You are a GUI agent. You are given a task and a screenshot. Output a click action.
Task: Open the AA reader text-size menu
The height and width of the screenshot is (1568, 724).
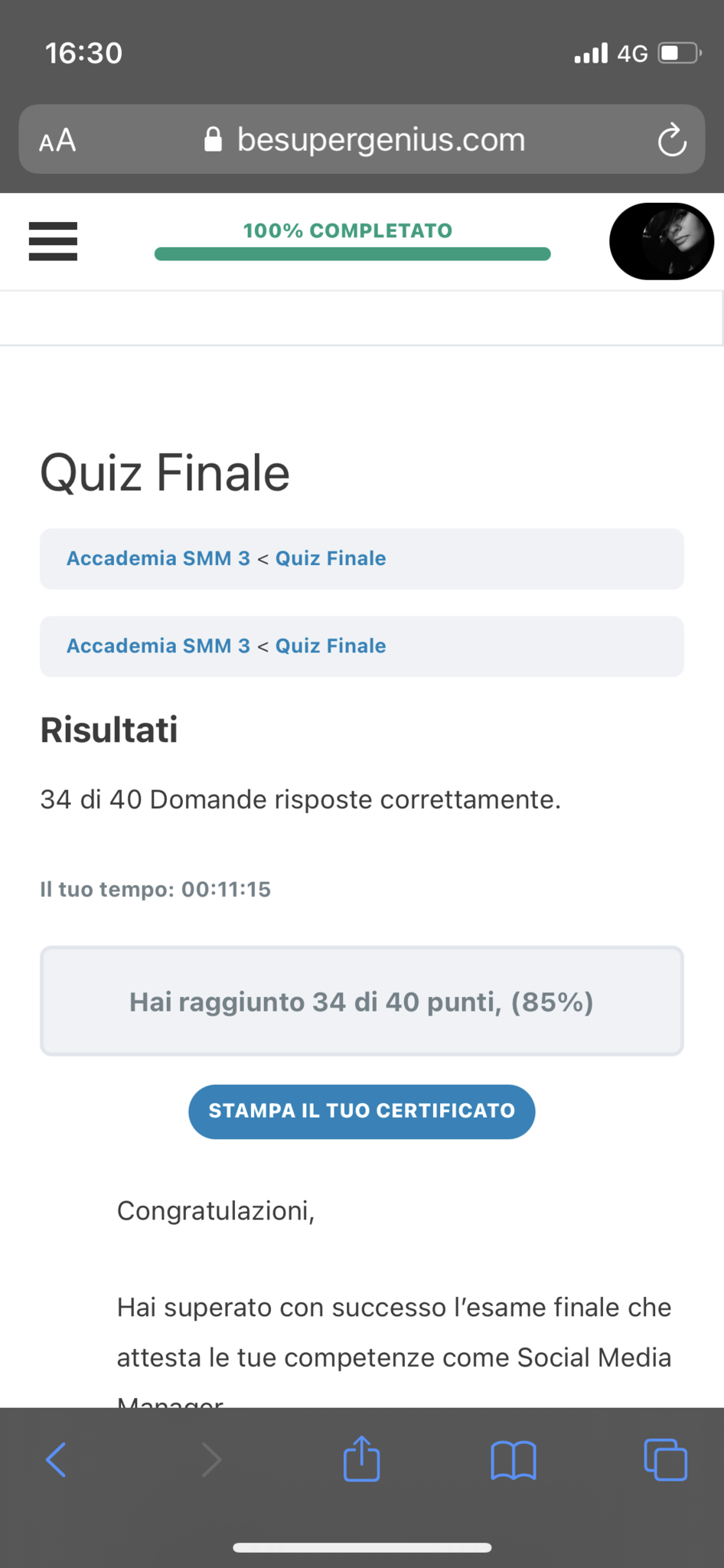coord(57,141)
